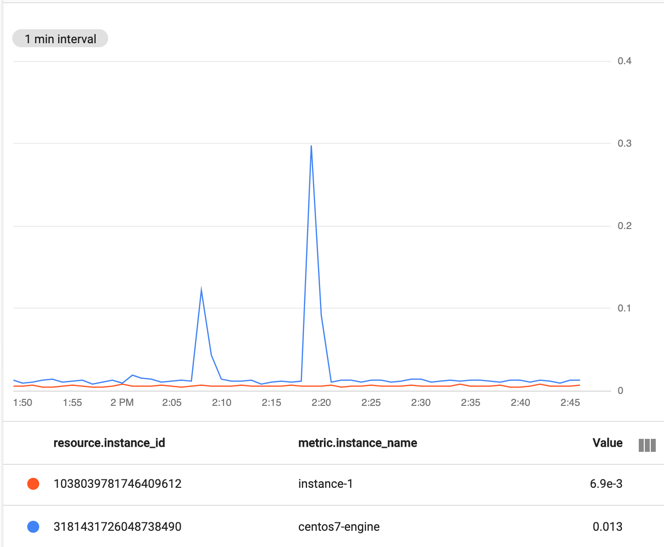The height and width of the screenshot is (547, 664).
Task: Click the Value column header
Action: click(607, 443)
